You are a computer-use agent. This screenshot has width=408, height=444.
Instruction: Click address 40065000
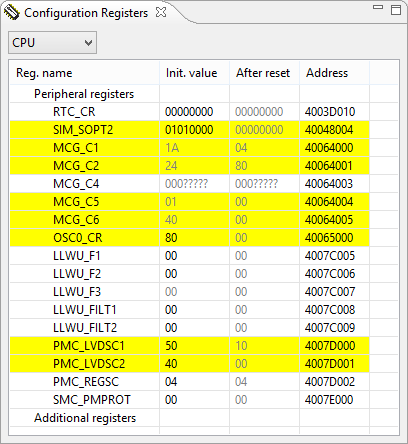click(x=329, y=238)
